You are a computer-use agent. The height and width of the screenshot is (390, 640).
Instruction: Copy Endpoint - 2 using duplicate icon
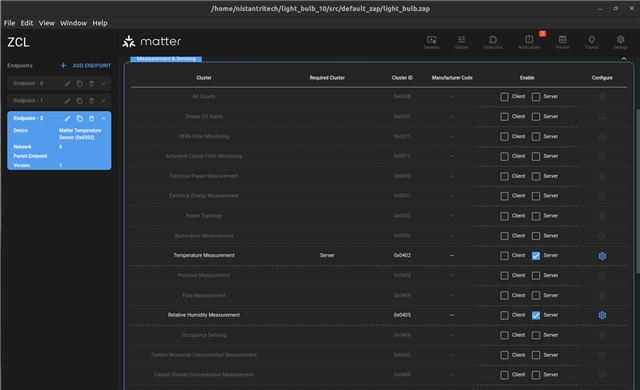click(x=80, y=118)
